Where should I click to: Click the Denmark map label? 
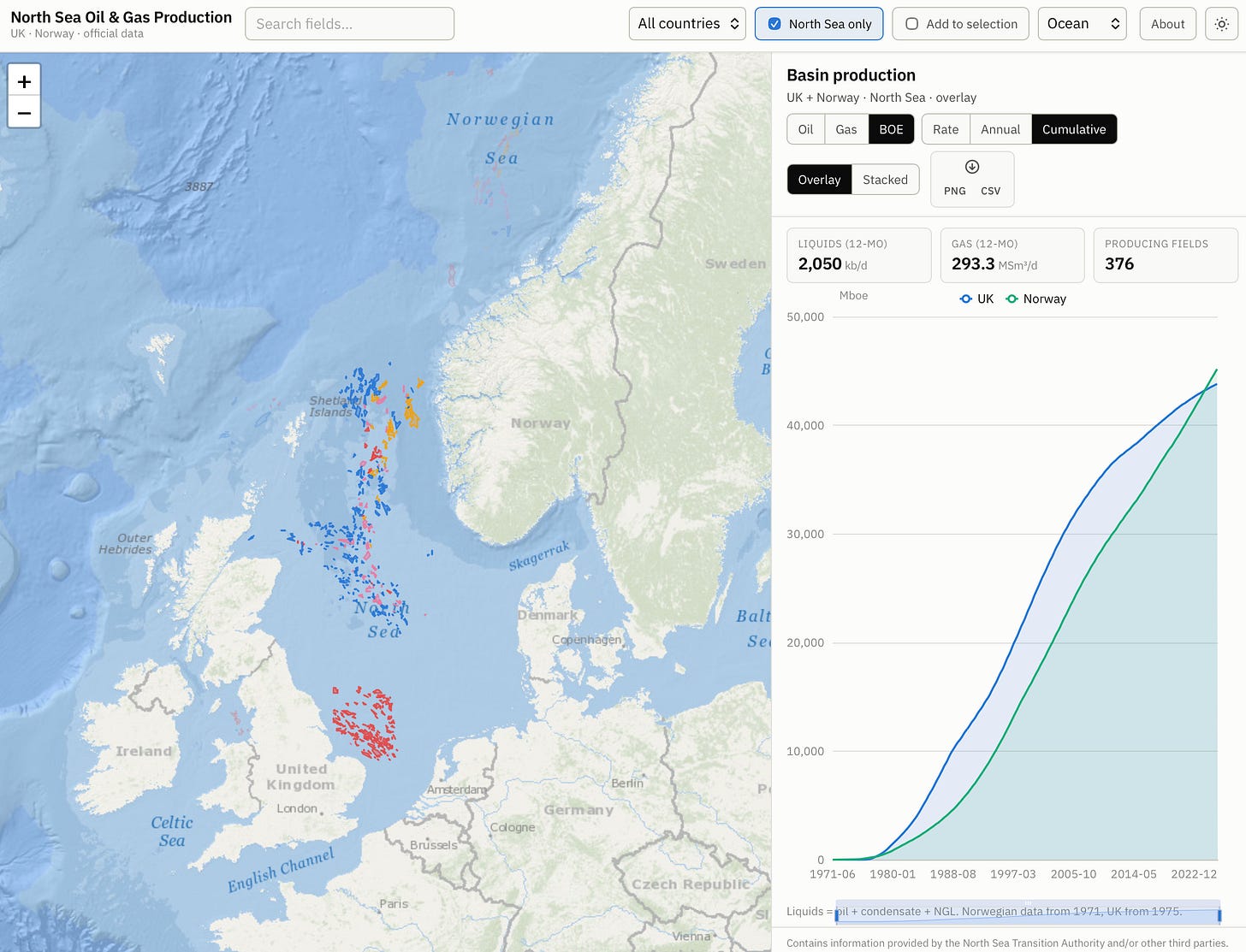pos(547,615)
